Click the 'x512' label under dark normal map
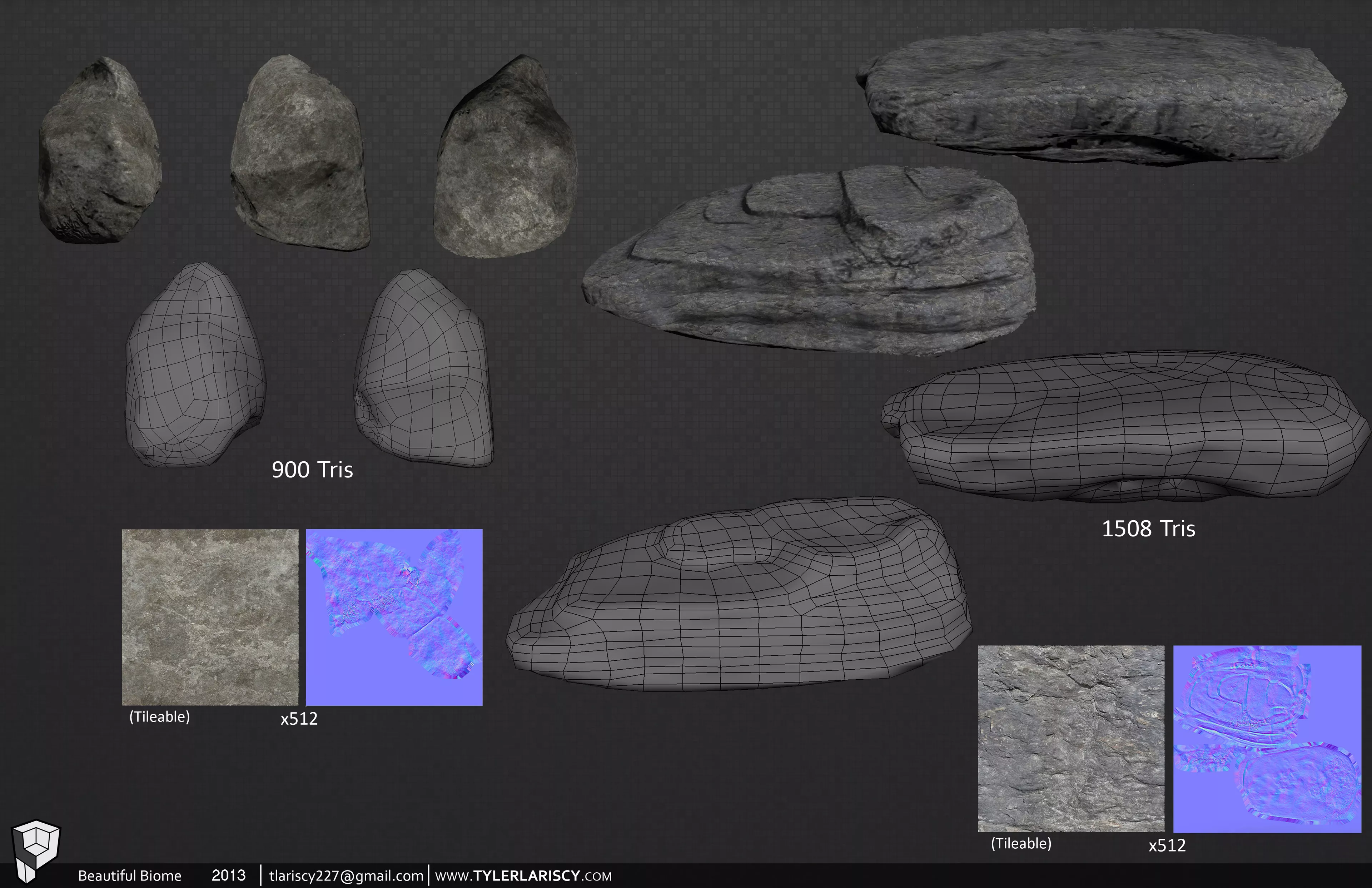The image size is (1372, 888). [1167, 845]
